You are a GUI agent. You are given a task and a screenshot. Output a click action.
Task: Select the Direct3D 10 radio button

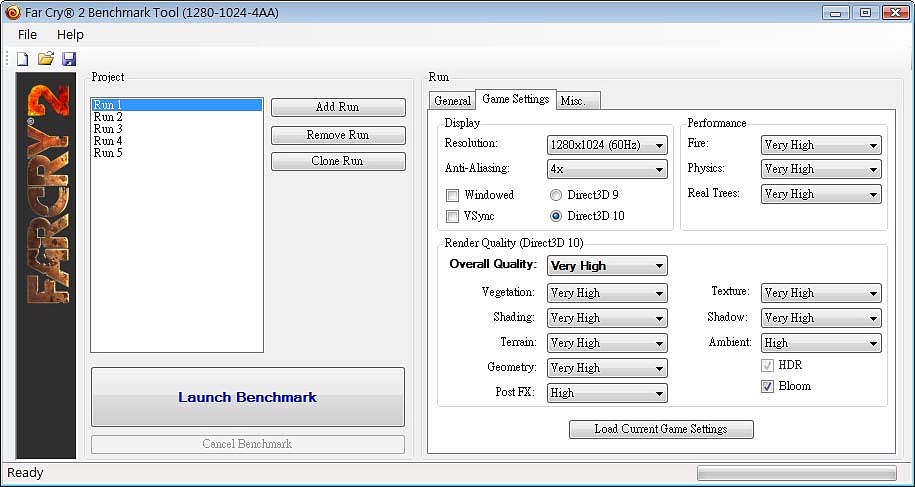556,216
